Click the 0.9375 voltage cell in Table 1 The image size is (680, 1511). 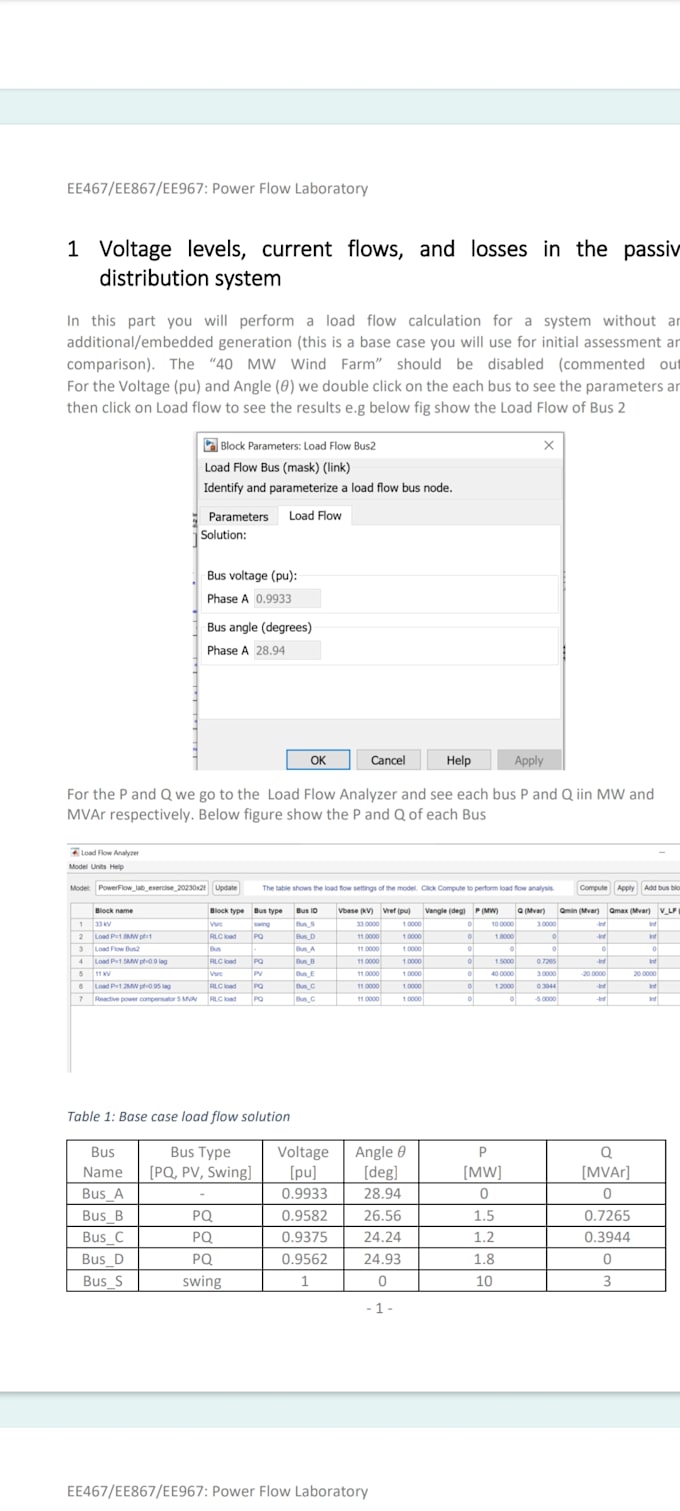303,1238
